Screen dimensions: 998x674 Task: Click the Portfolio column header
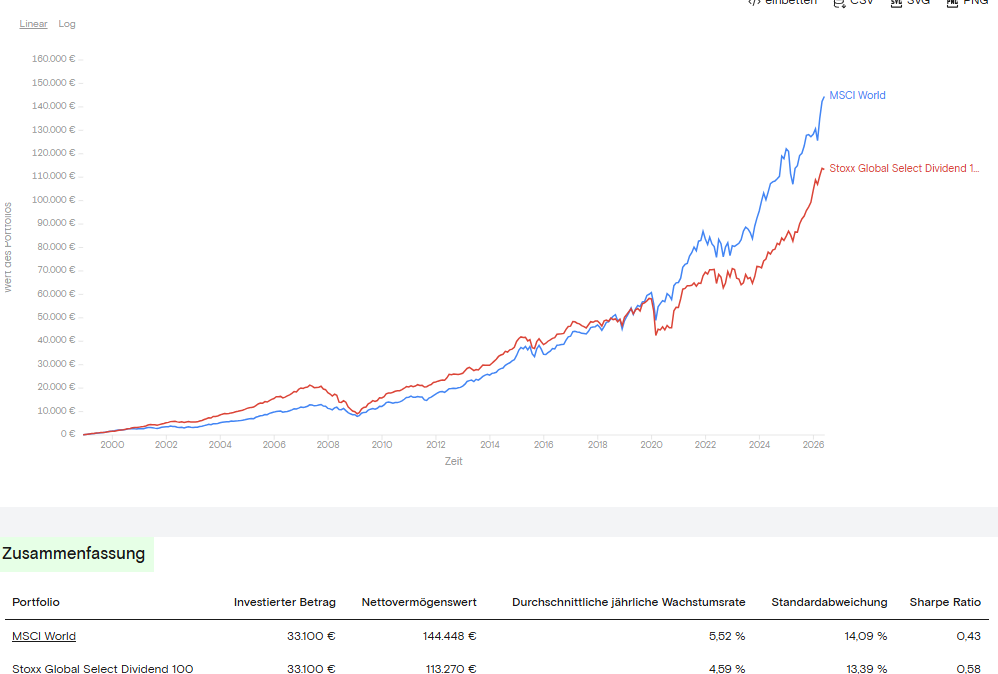tap(36, 602)
